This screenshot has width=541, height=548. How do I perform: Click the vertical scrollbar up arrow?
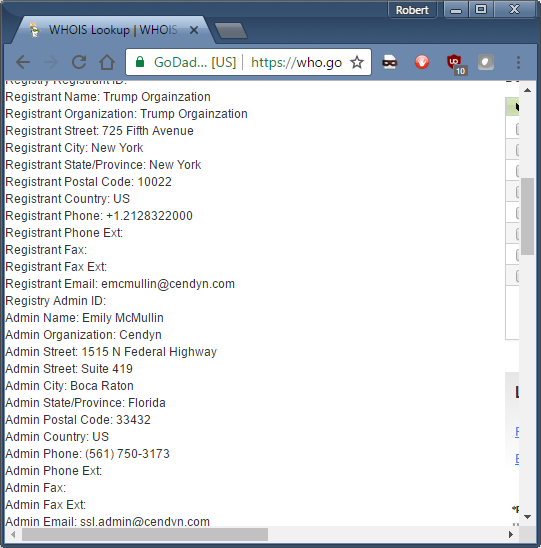(x=527, y=90)
